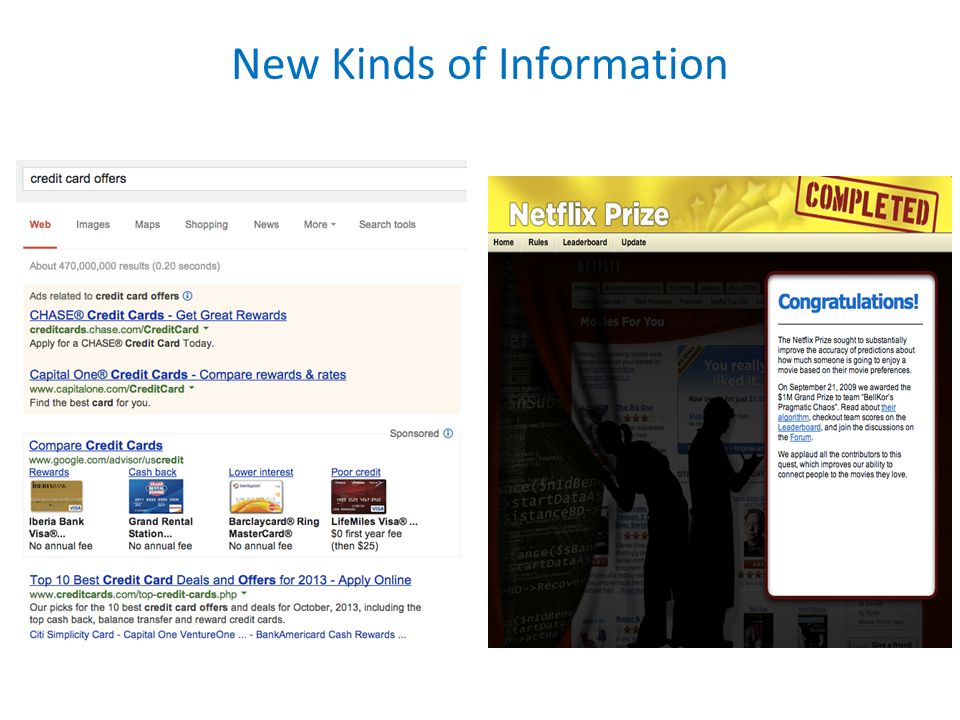Select the Barclaycard Ring MasterCard image
Viewport: 960px width, 720px height.
pyautogui.click(x=256, y=497)
